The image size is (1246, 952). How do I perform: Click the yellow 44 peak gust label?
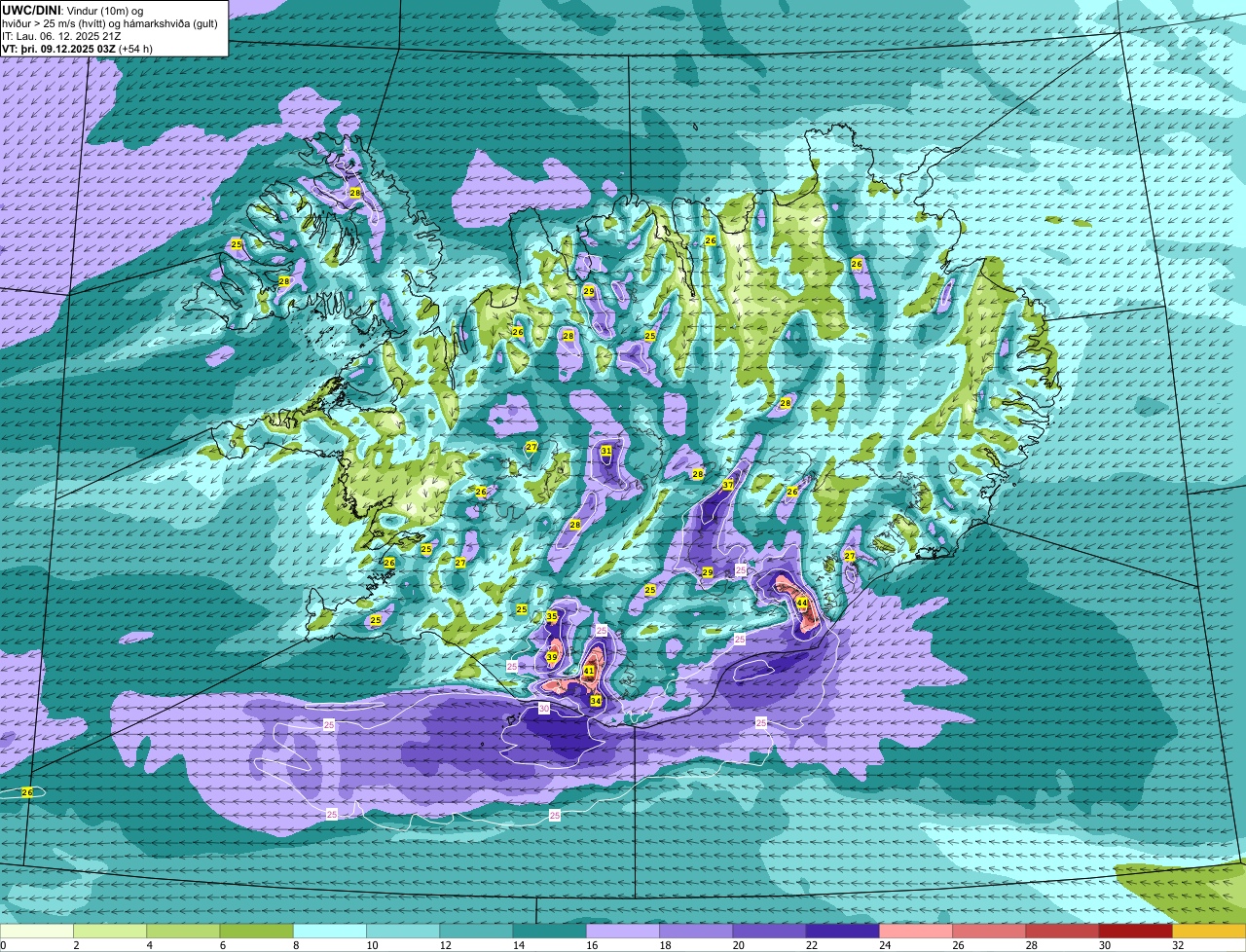[x=802, y=604]
